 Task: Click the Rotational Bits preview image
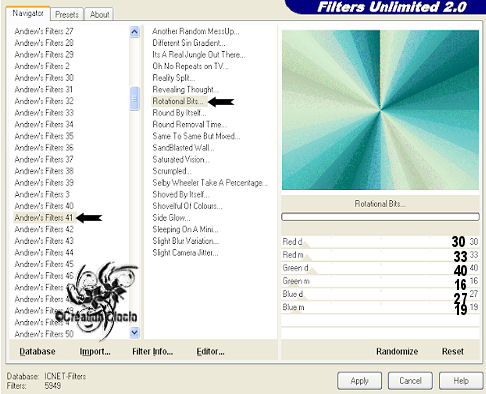[x=380, y=110]
